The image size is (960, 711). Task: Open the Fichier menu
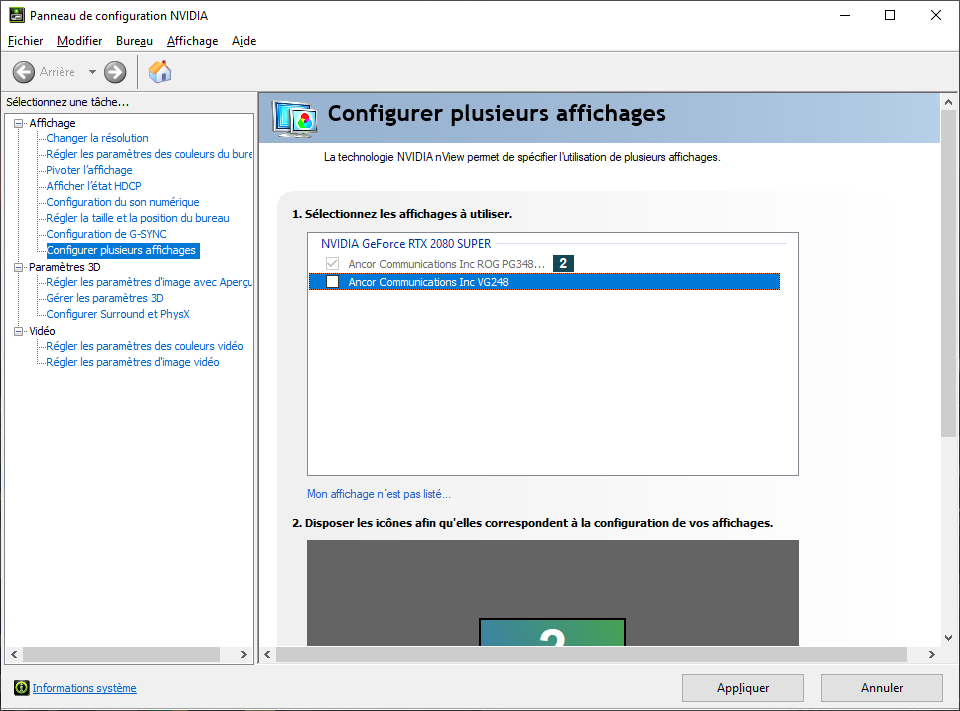(26, 41)
